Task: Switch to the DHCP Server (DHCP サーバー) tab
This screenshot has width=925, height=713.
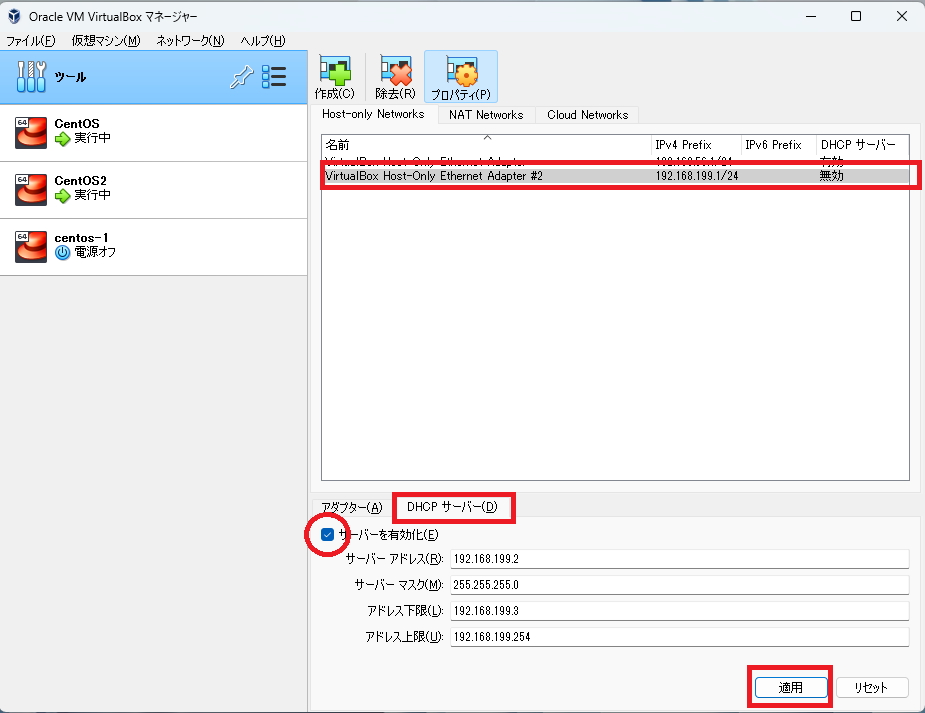Action: click(452, 507)
